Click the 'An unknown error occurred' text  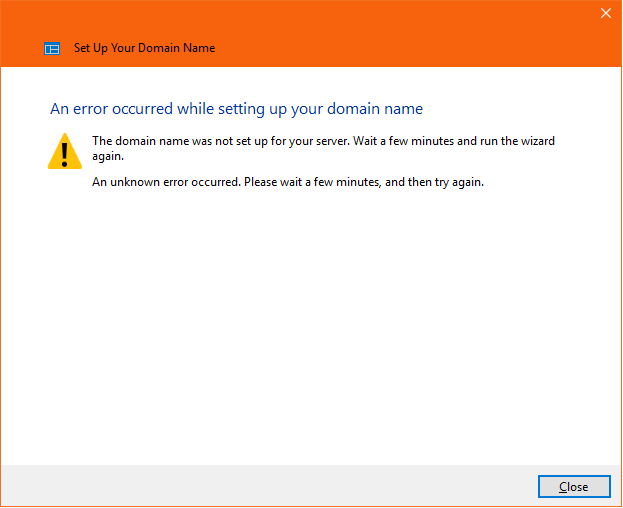click(x=288, y=182)
